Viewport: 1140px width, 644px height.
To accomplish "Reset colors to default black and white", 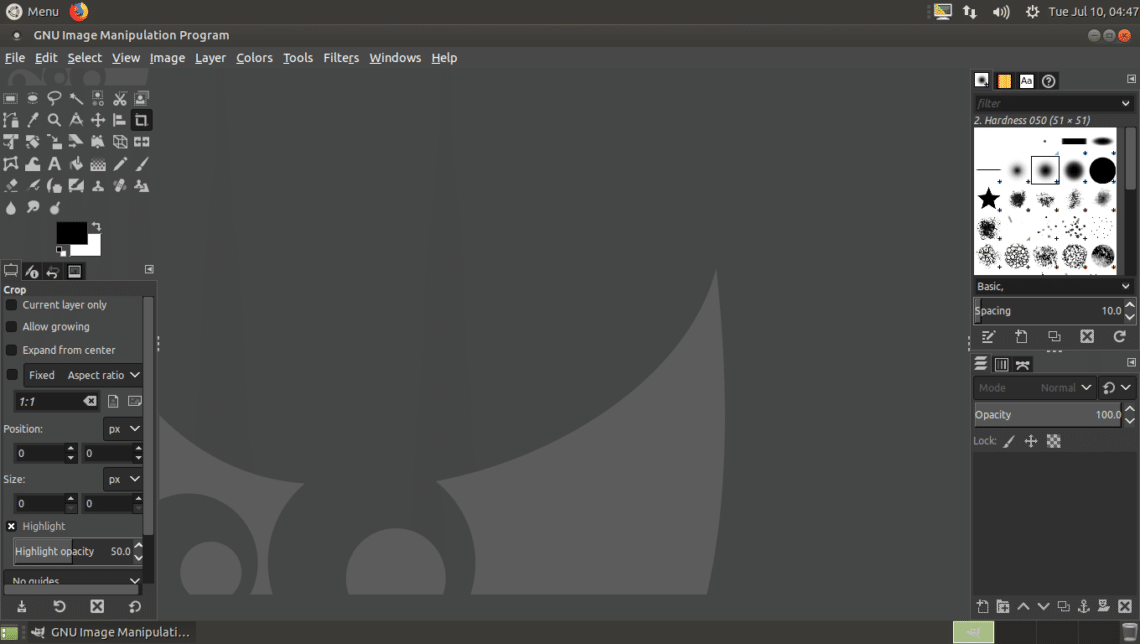I will (x=61, y=251).
